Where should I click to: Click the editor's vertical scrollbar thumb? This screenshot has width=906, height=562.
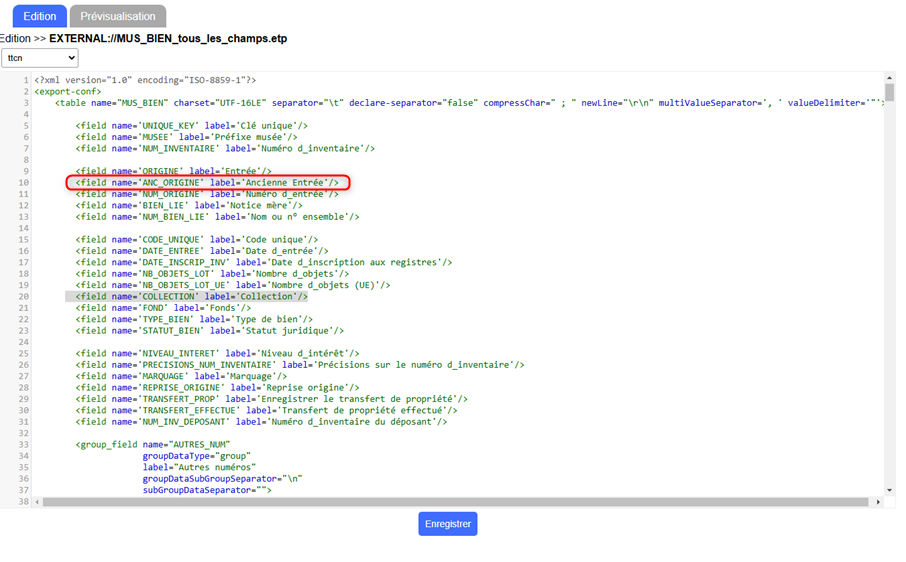(889, 93)
